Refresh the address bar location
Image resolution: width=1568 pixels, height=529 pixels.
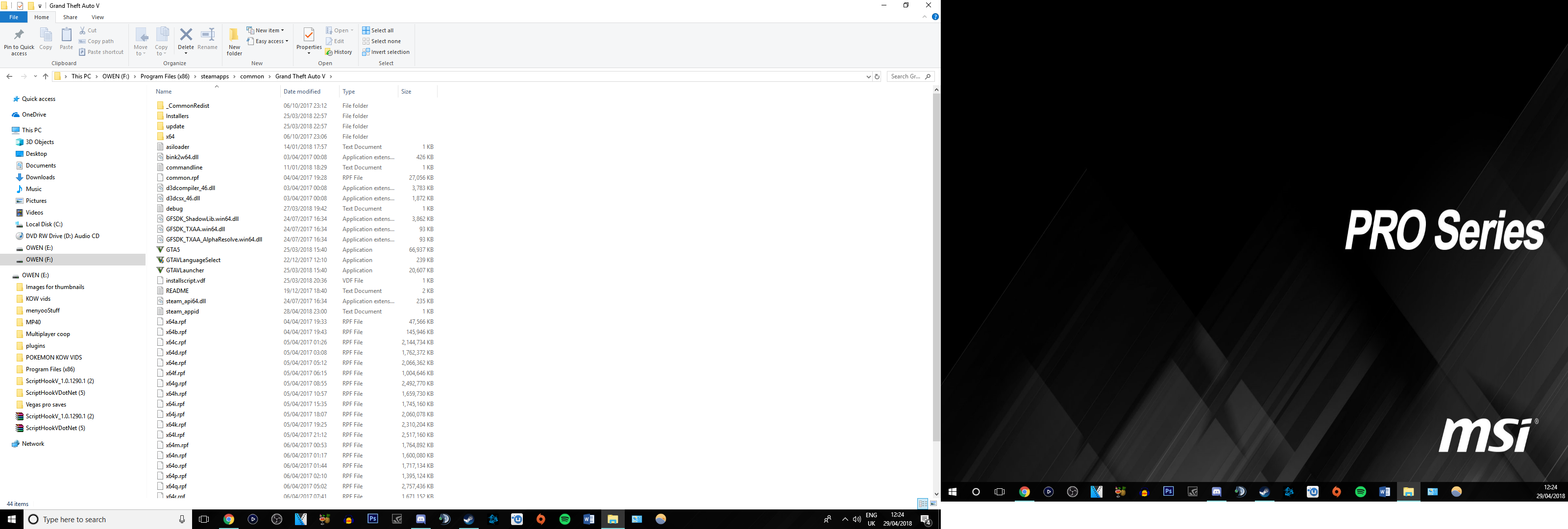coord(877,77)
